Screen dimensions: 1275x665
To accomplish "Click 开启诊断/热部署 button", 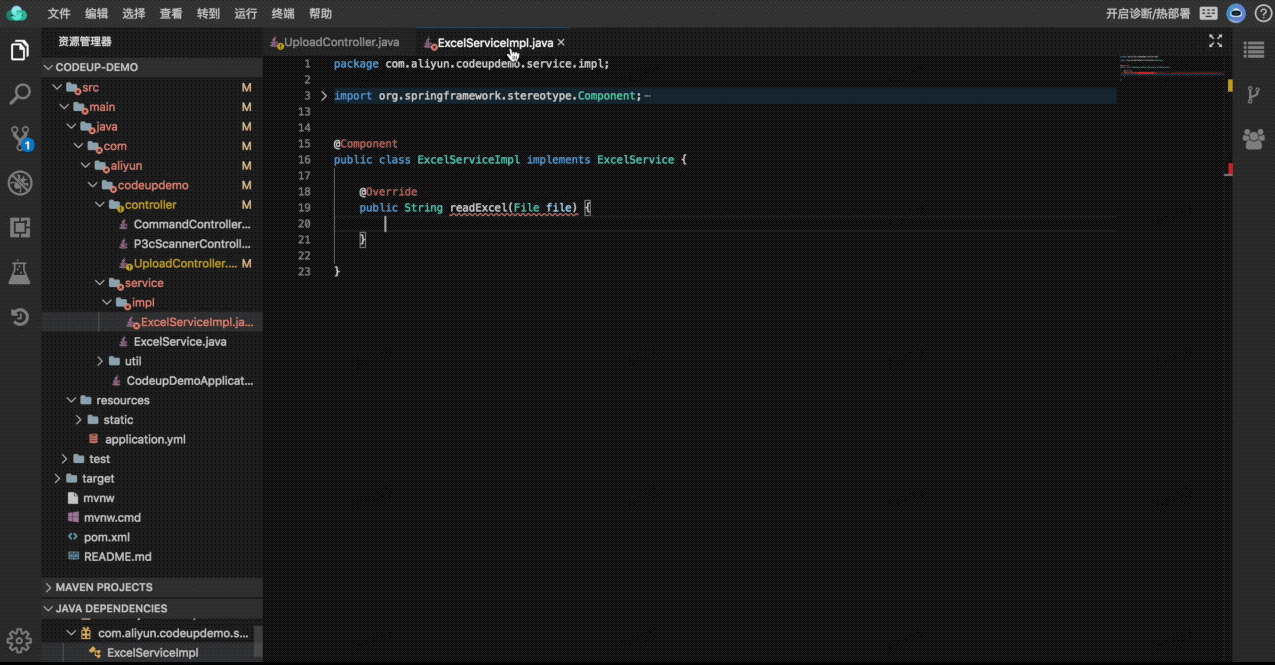I will click(x=1147, y=14).
